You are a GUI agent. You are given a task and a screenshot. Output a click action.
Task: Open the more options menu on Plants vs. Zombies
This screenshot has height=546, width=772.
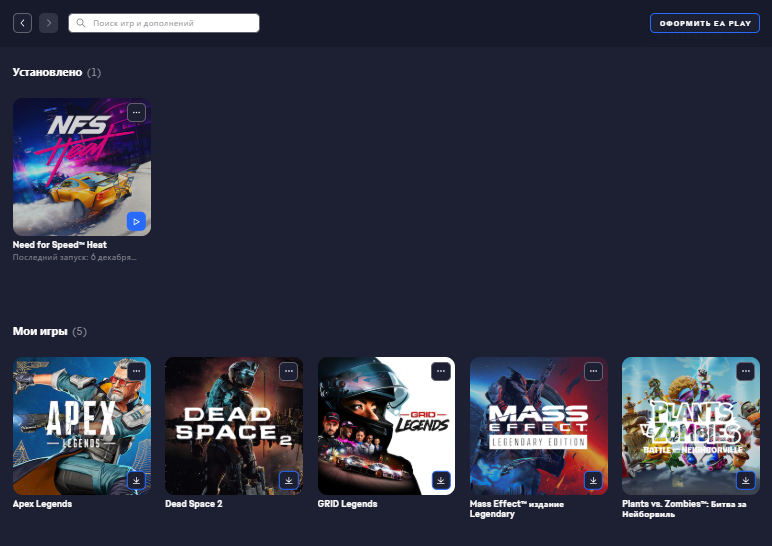(x=745, y=371)
